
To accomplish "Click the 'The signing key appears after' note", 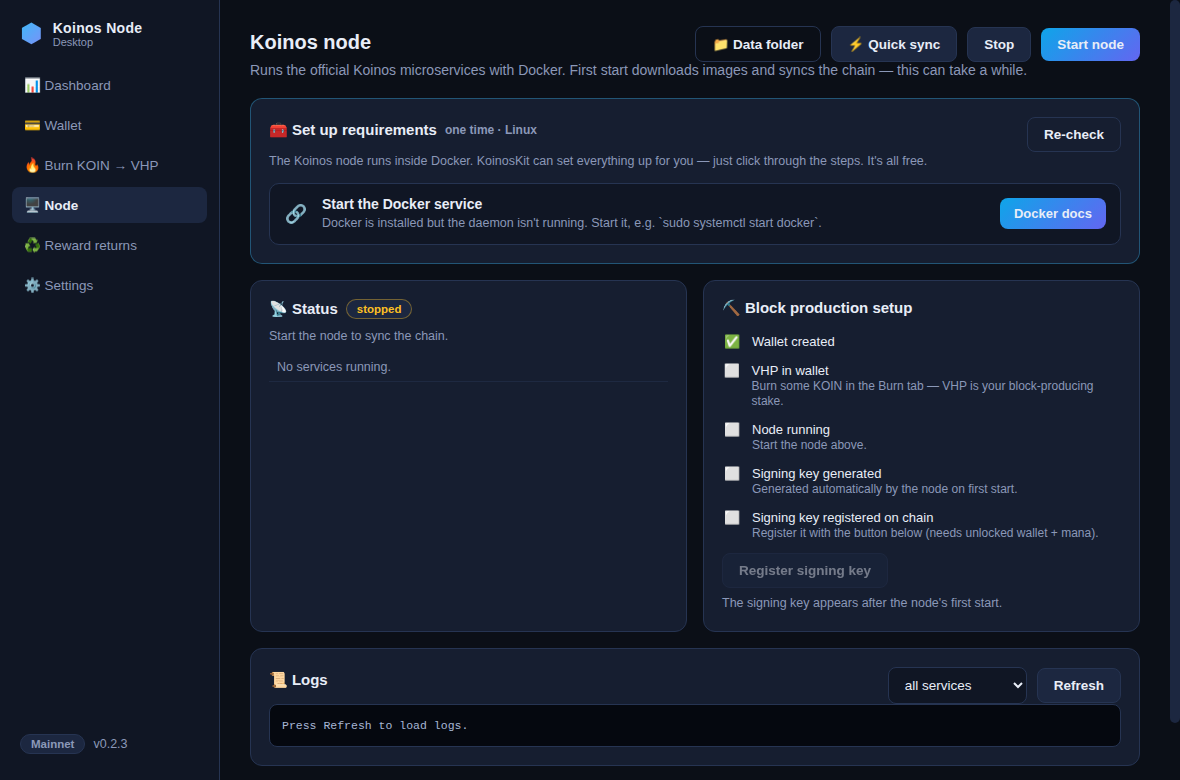I will tap(862, 603).
